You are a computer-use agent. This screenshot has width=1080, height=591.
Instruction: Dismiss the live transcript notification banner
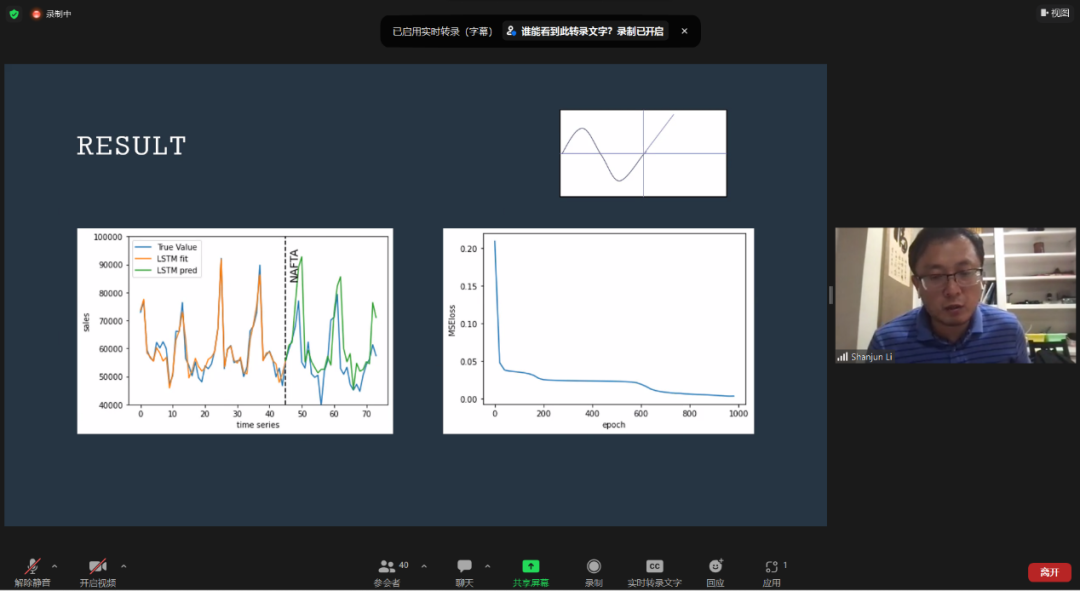pos(684,31)
